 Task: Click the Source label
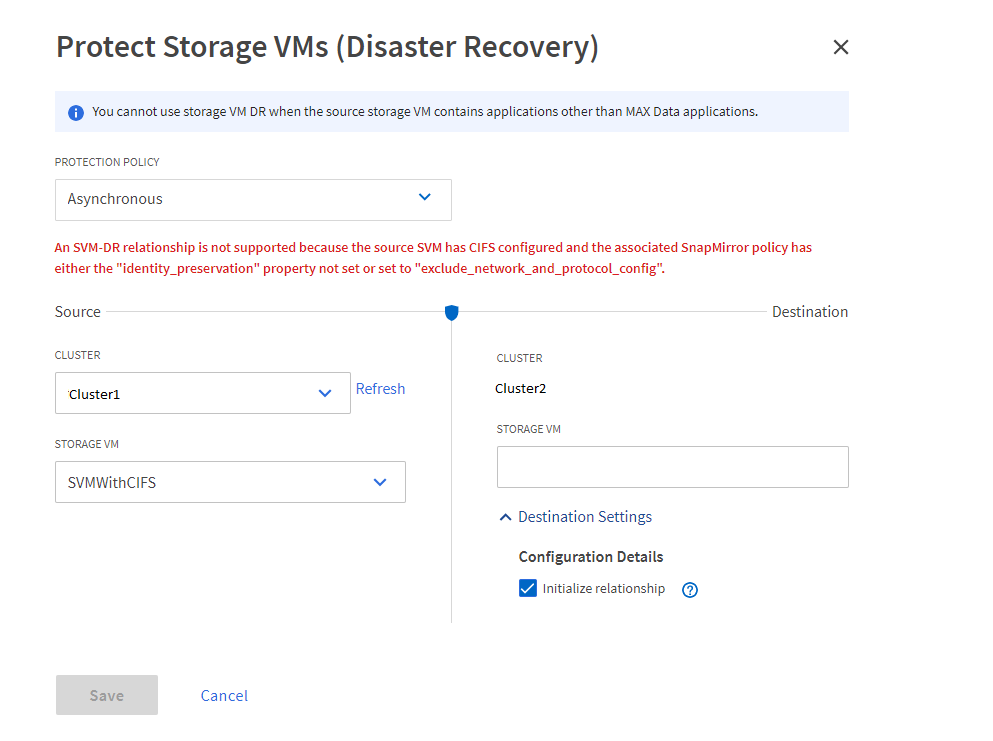[x=78, y=312]
